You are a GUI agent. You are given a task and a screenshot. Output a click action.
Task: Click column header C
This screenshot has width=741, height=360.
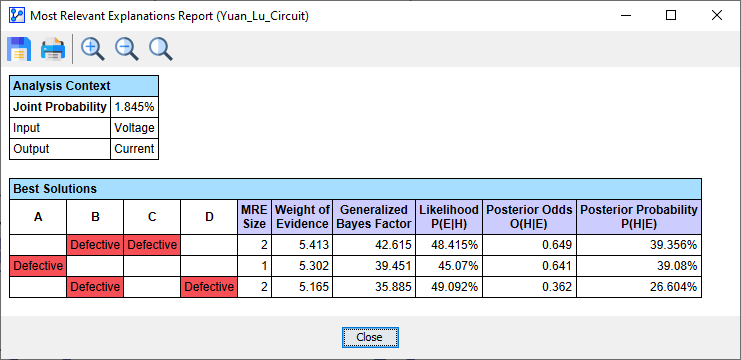point(152,217)
